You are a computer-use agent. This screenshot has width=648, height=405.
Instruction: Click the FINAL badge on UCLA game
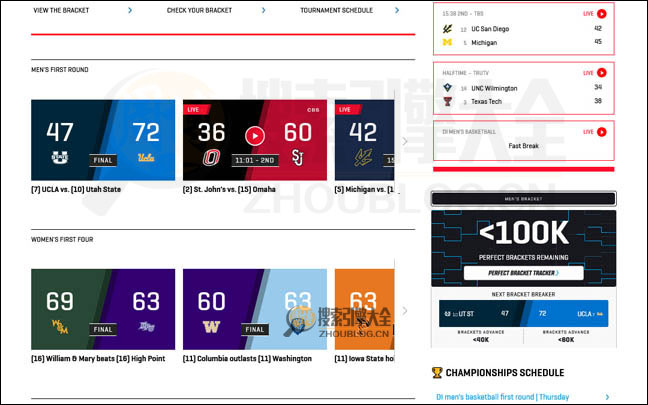pos(103,160)
